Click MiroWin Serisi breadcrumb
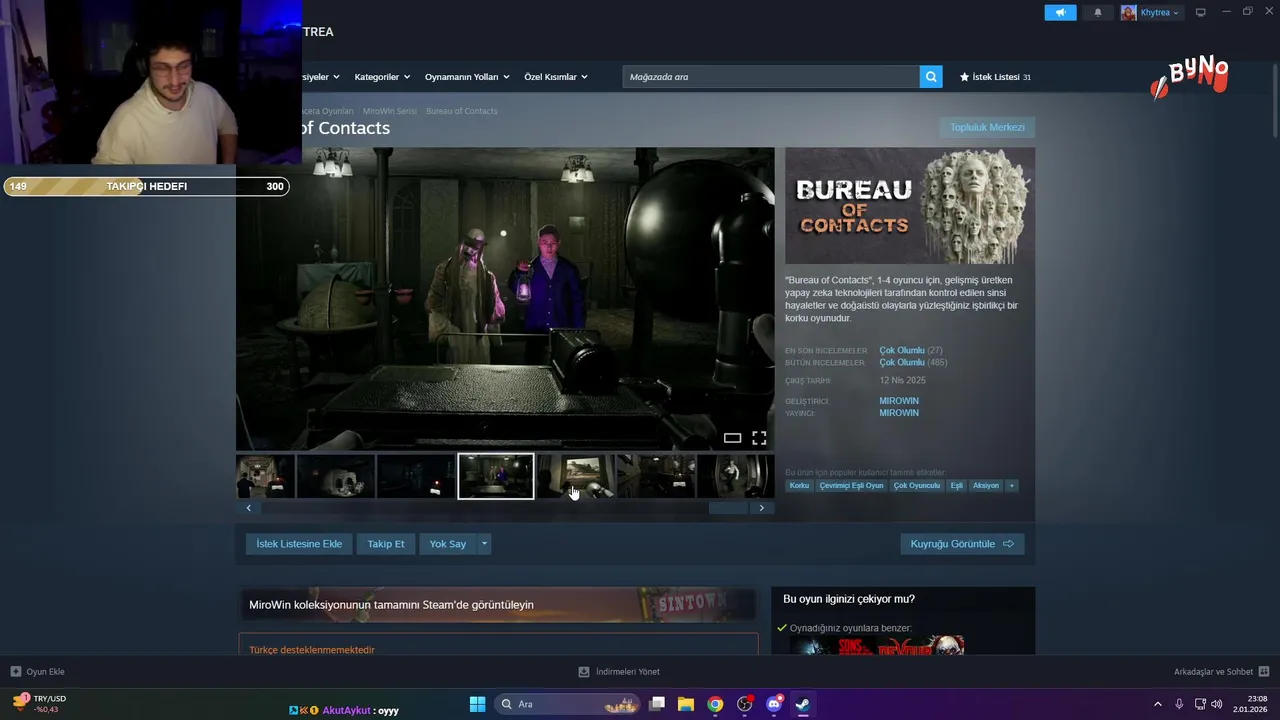This screenshot has width=1280, height=720. pos(390,111)
